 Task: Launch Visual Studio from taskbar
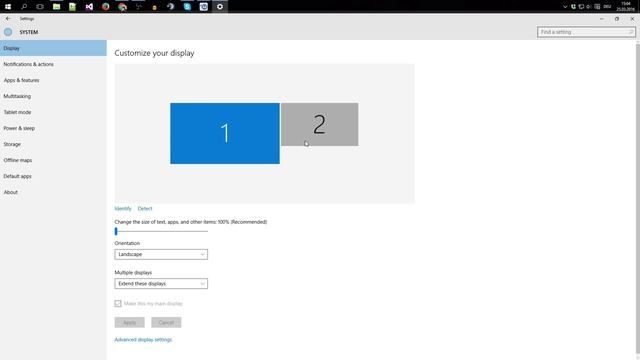(89, 7)
